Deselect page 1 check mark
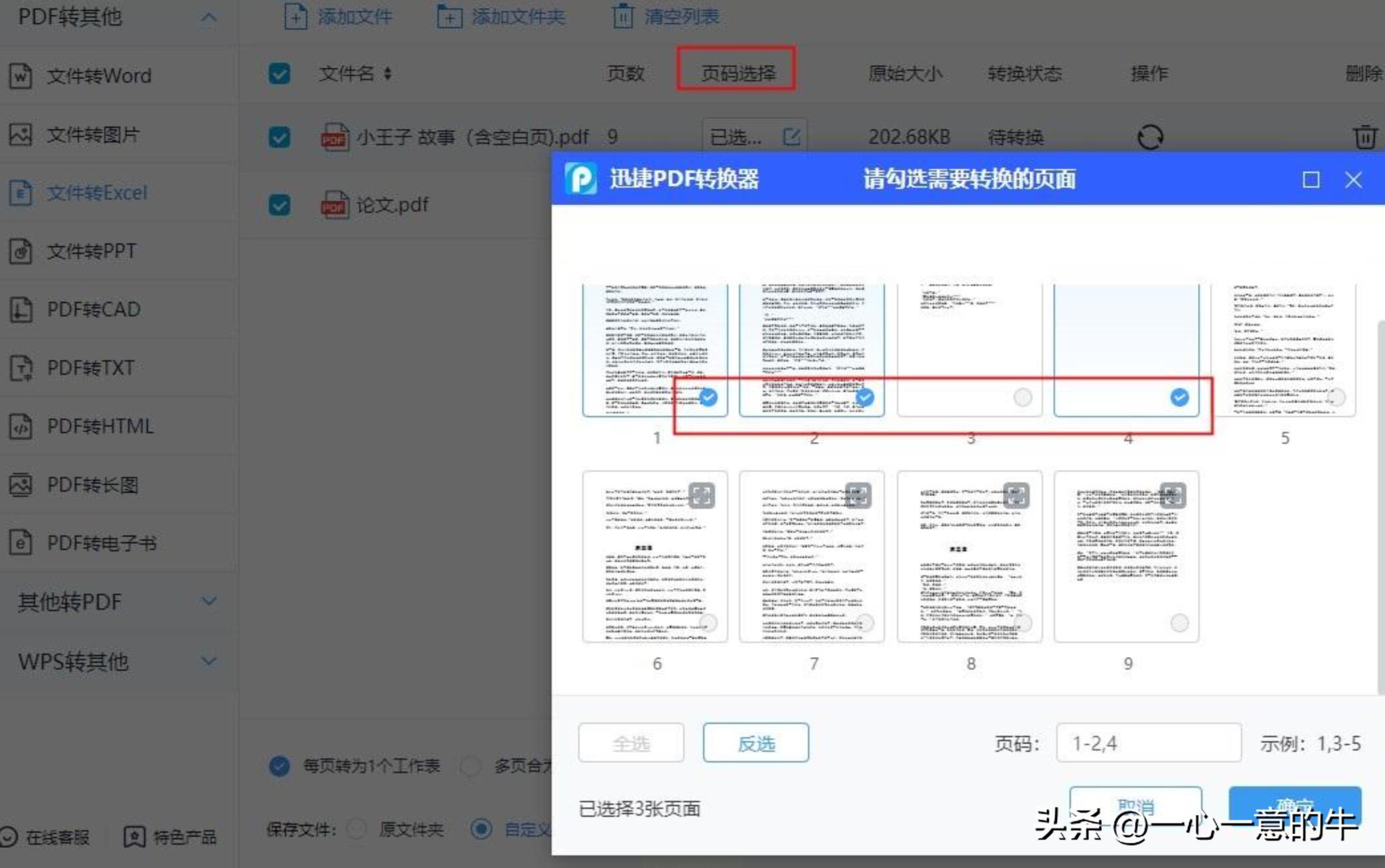Image resolution: width=1385 pixels, height=868 pixels. [x=708, y=397]
